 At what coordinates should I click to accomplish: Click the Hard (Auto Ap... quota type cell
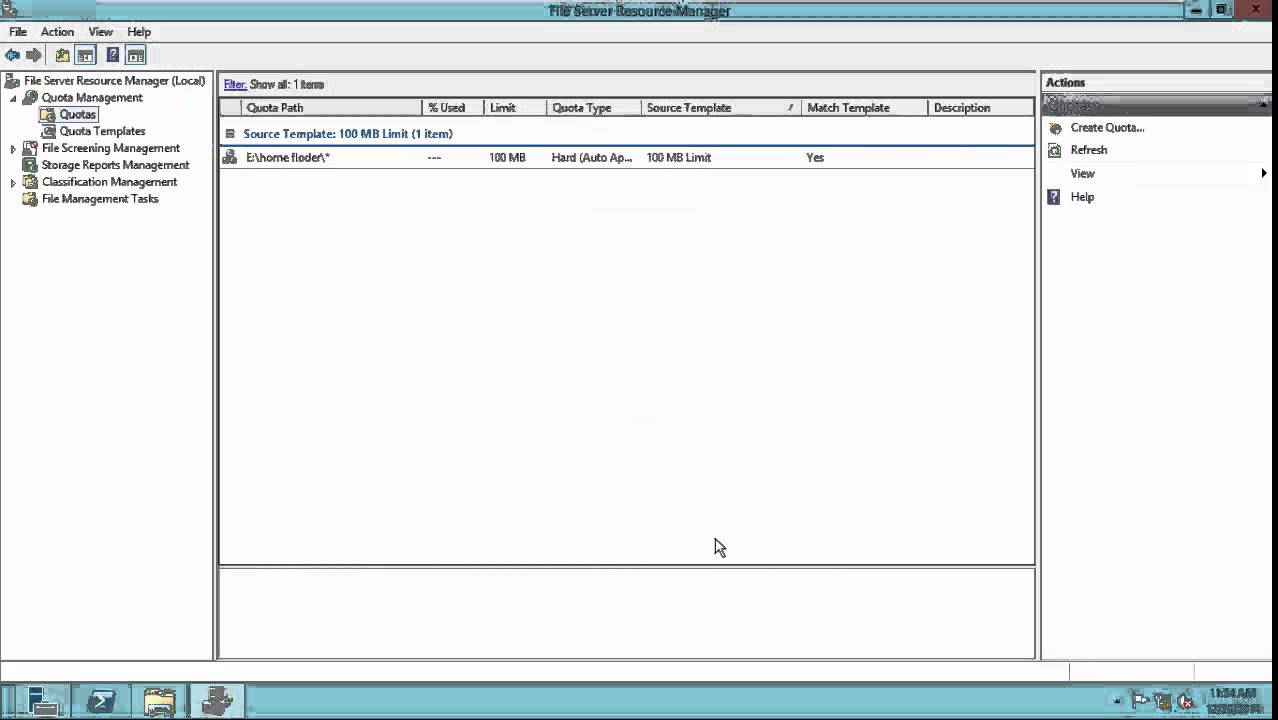[592, 158]
